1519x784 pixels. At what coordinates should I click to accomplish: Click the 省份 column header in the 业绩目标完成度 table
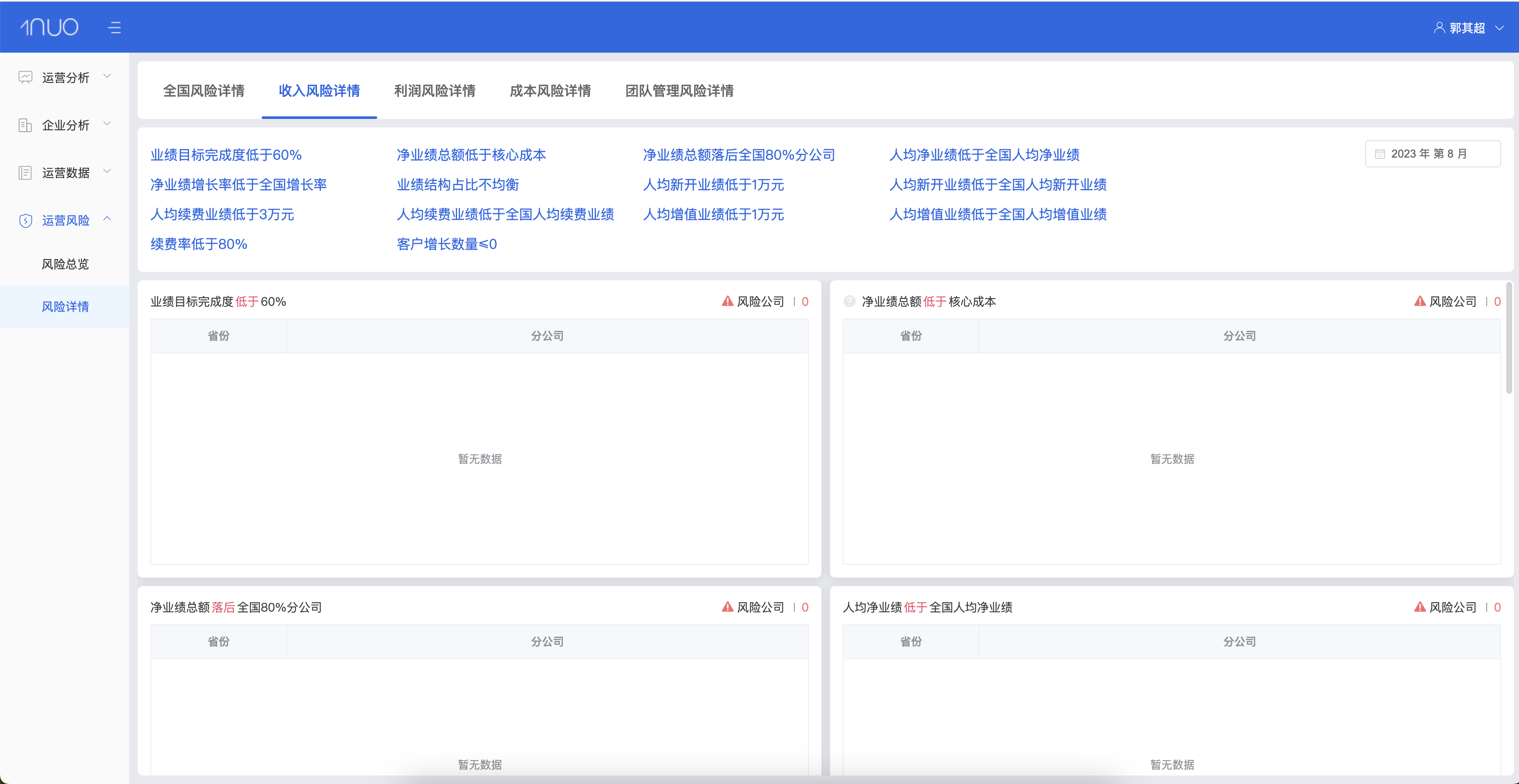point(219,336)
